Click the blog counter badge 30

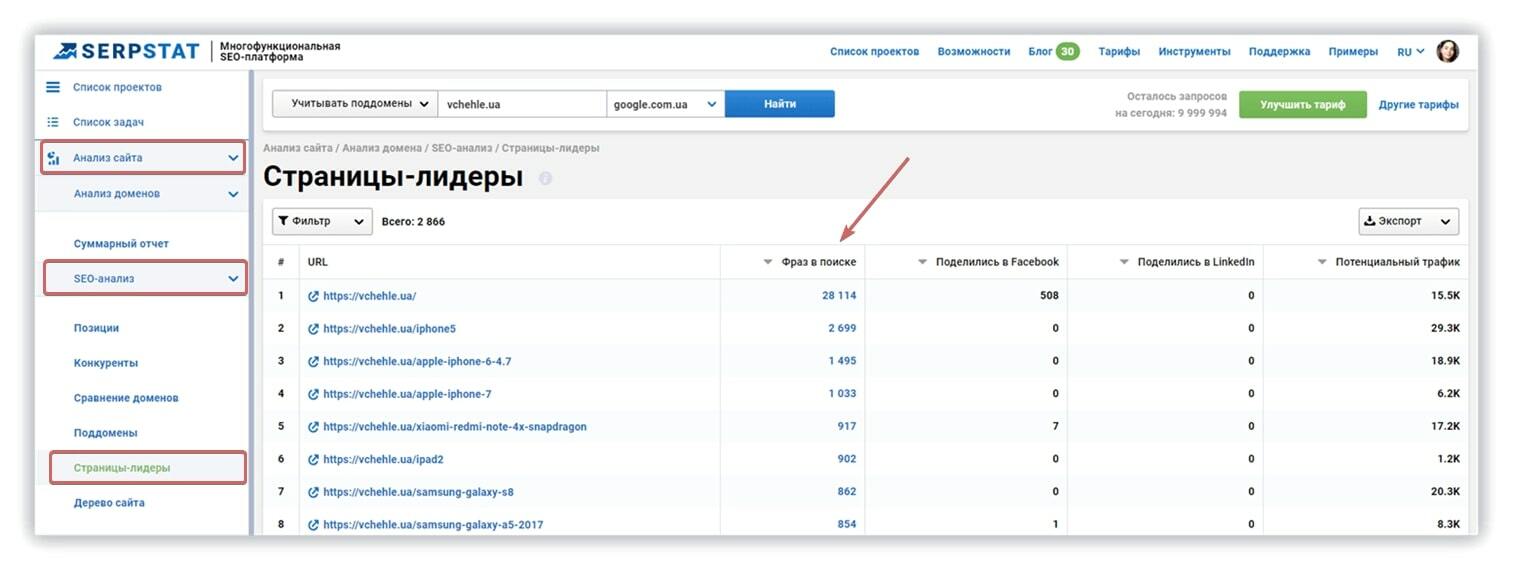(1068, 51)
